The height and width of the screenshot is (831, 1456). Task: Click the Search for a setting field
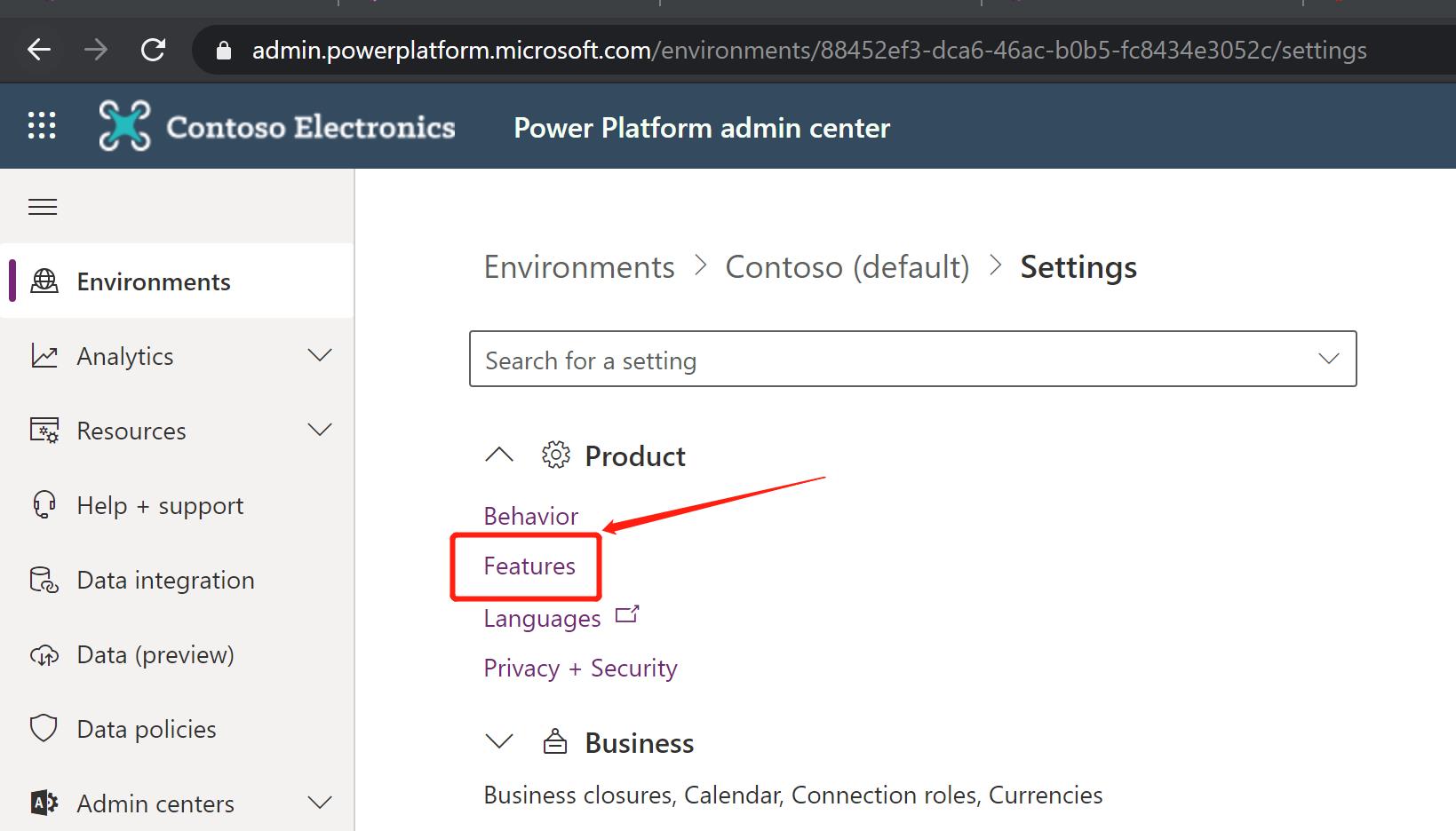point(913,359)
